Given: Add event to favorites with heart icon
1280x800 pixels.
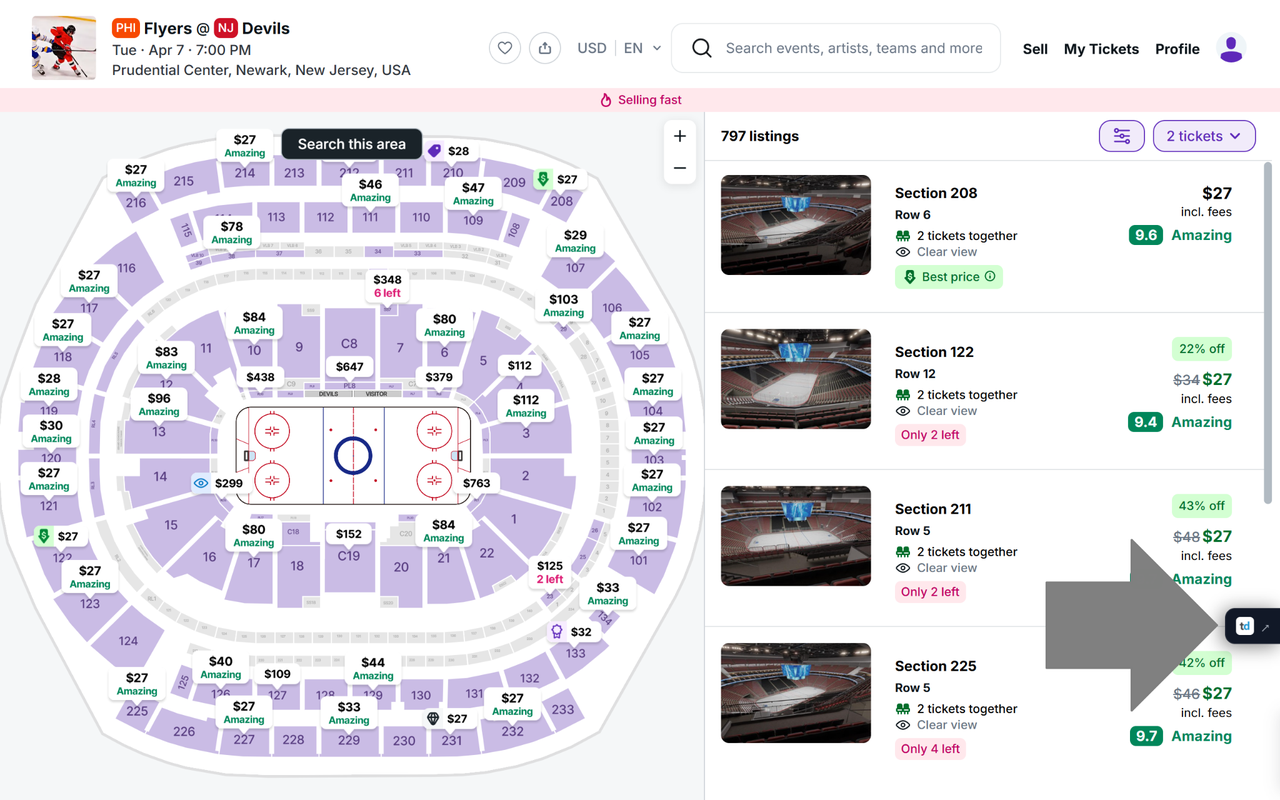Looking at the screenshot, I should pos(505,48).
